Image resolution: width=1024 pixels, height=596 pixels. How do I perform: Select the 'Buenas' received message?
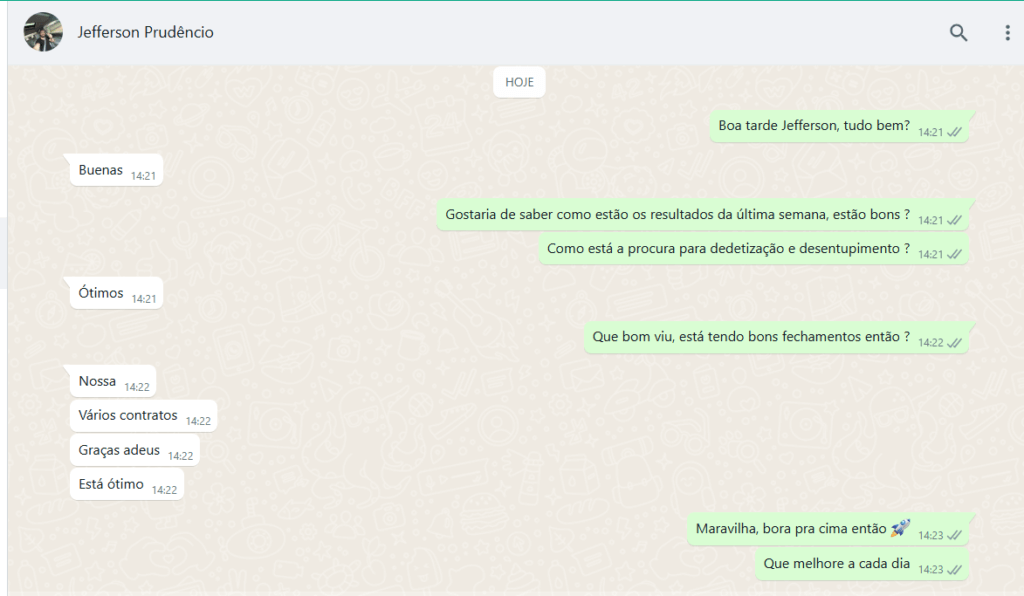click(x=101, y=171)
